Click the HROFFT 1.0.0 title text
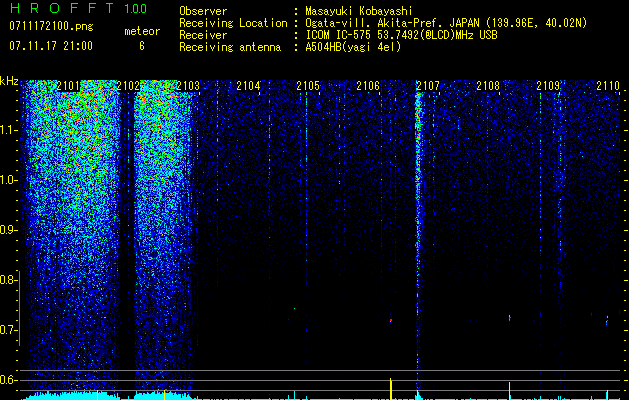The image size is (629, 400). [79, 8]
